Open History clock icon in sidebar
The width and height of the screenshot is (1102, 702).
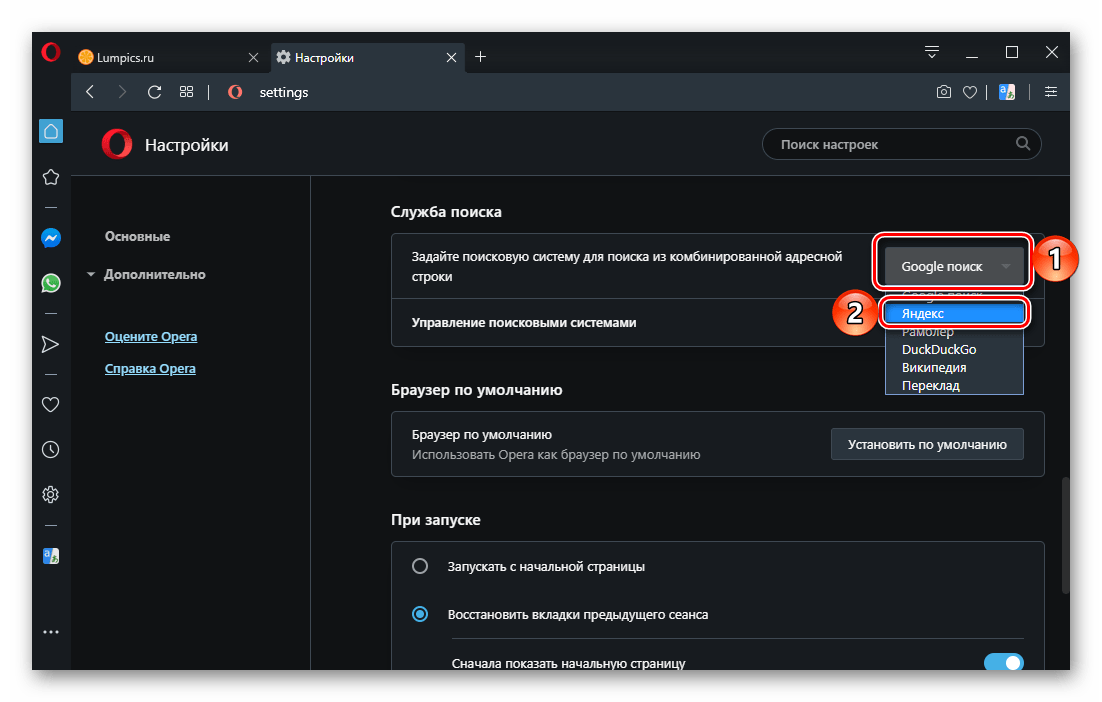click(51, 450)
